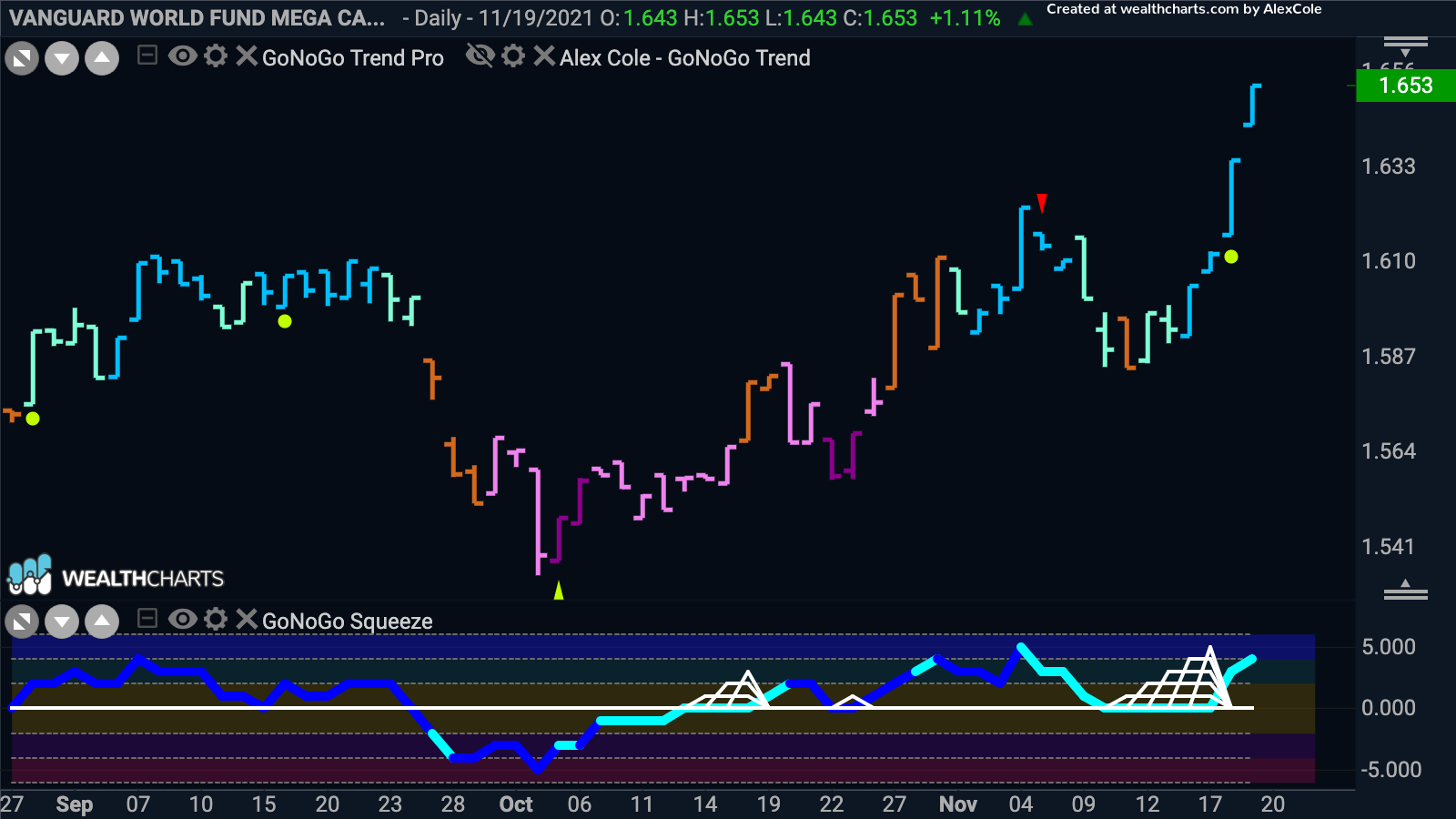Move the GoNoGo Trend Pro pane up

102,59
